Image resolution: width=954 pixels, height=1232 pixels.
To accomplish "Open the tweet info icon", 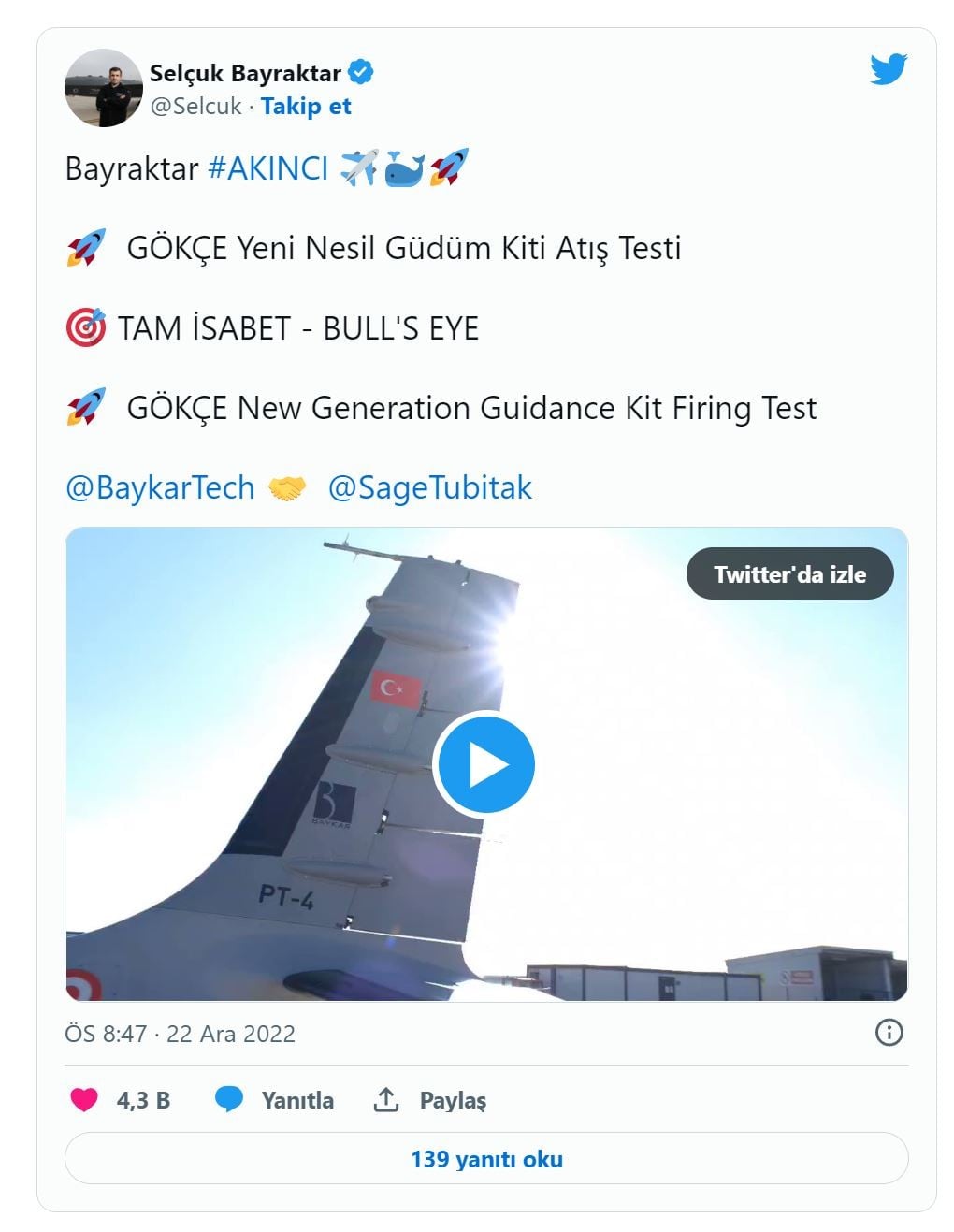I will tap(889, 1033).
